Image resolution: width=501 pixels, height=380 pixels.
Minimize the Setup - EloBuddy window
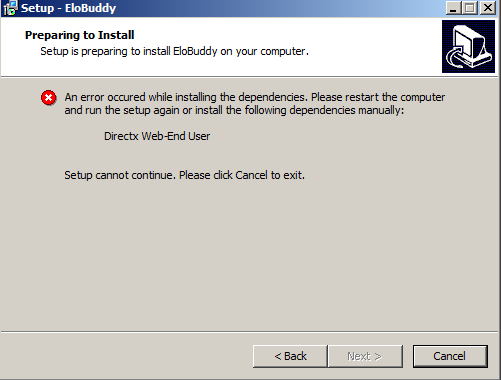pyautogui.click(x=453, y=8)
